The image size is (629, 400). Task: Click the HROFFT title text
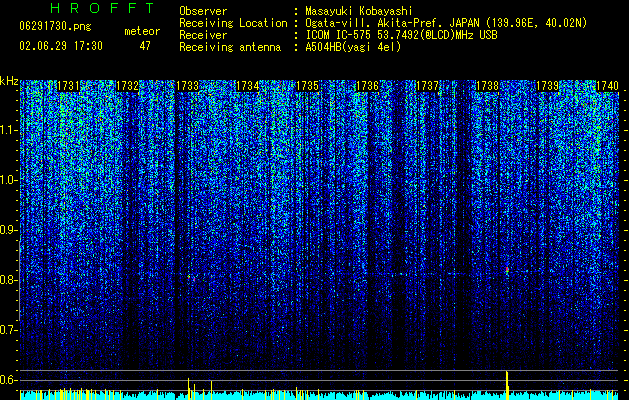coord(102,8)
